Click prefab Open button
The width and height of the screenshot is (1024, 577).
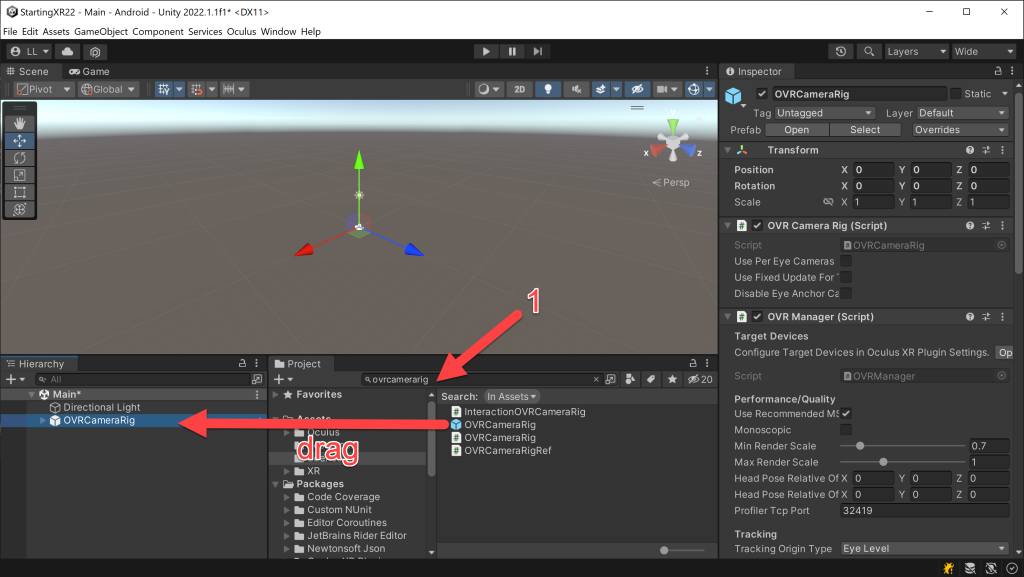click(797, 130)
